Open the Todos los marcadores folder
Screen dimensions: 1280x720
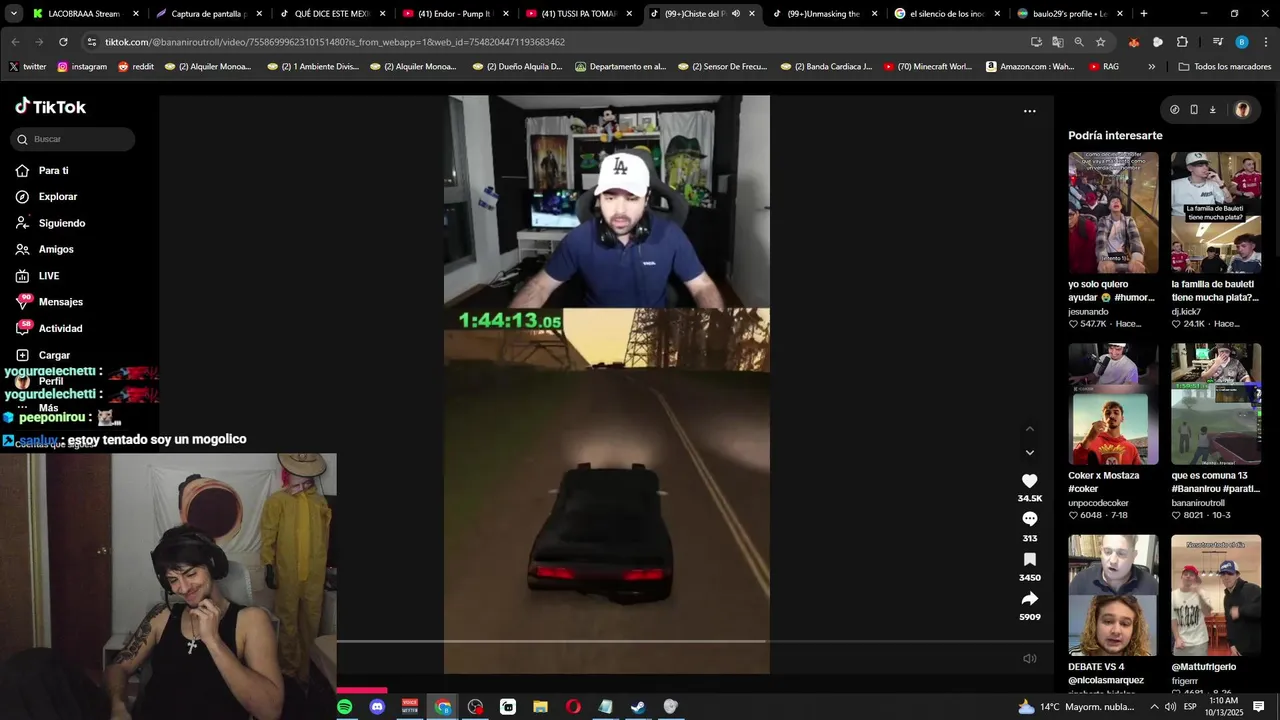tap(1225, 67)
